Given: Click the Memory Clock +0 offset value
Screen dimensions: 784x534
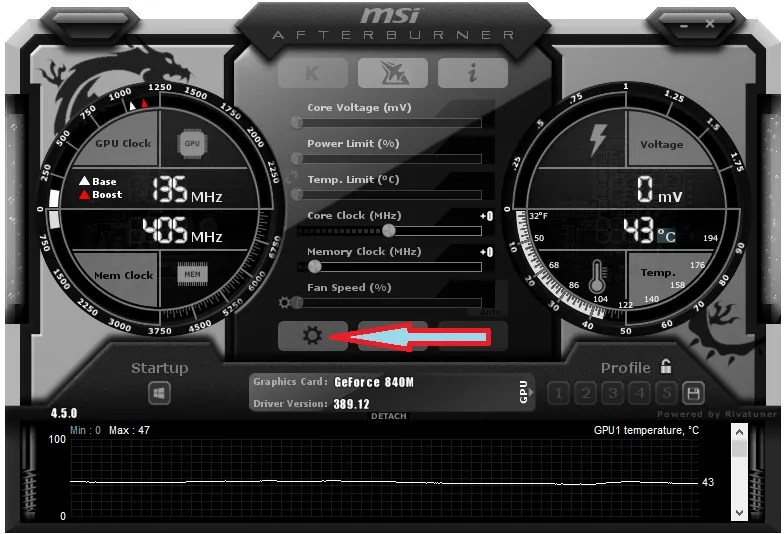Looking at the screenshot, I should tap(486, 252).
